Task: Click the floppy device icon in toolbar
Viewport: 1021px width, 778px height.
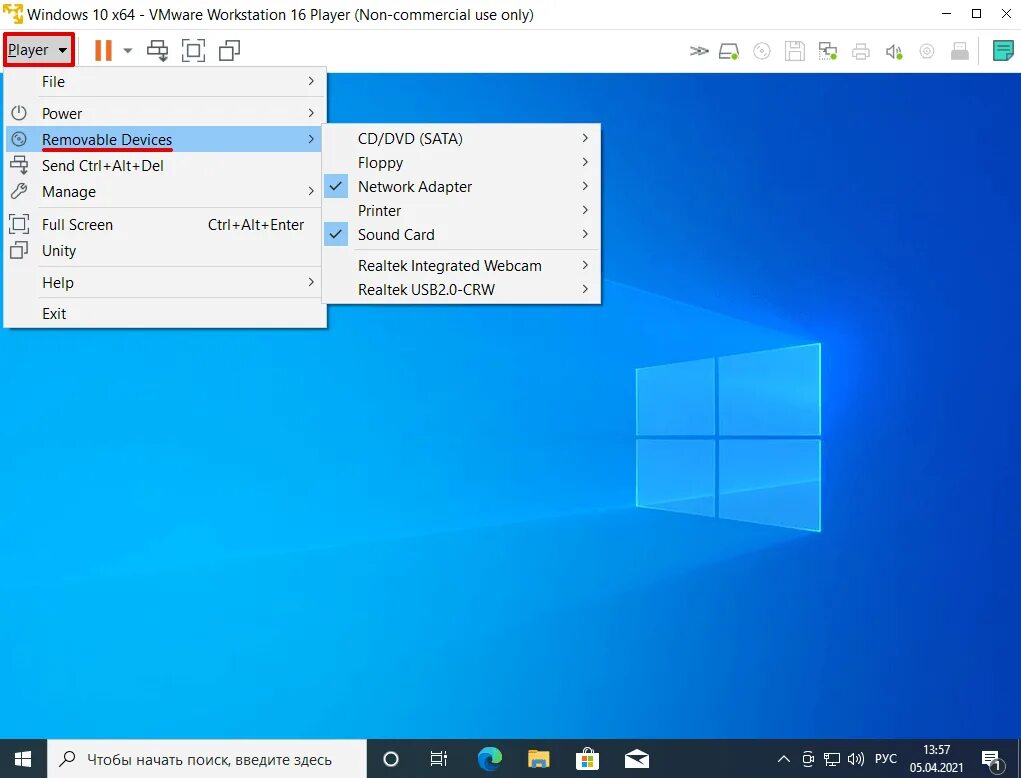Action: click(794, 51)
